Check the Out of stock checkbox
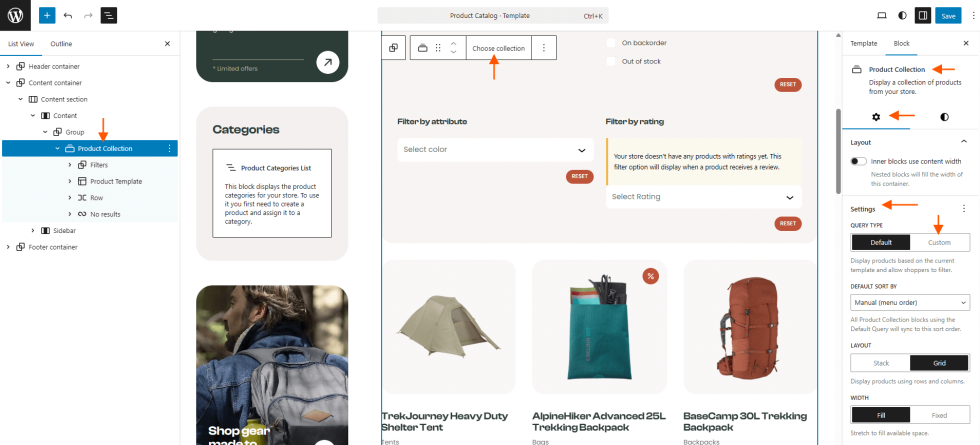This screenshot has height=445, width=980. pyautogui.click(x=612, y=62)
